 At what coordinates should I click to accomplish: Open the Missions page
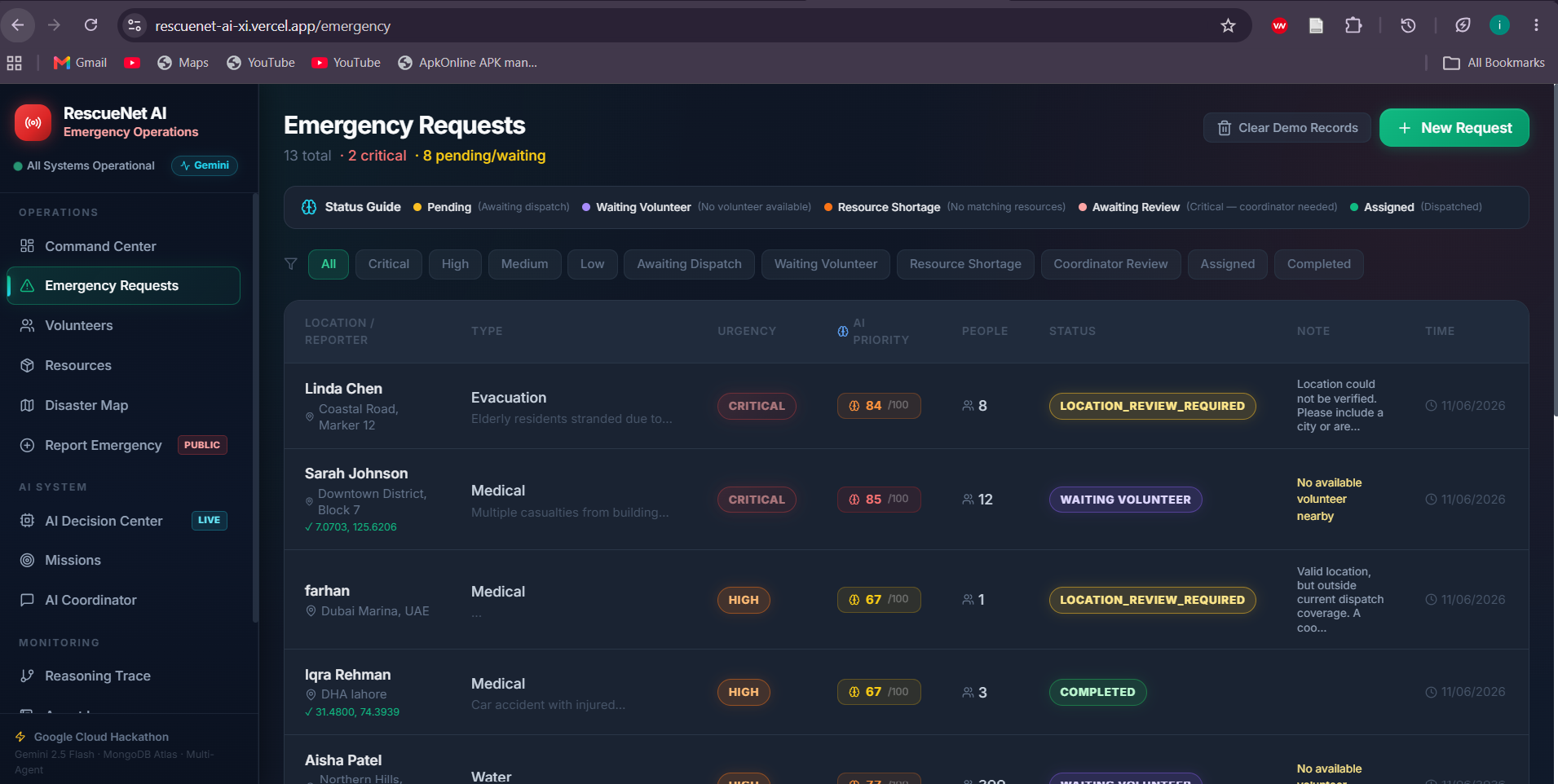click(x=123, y=560)
